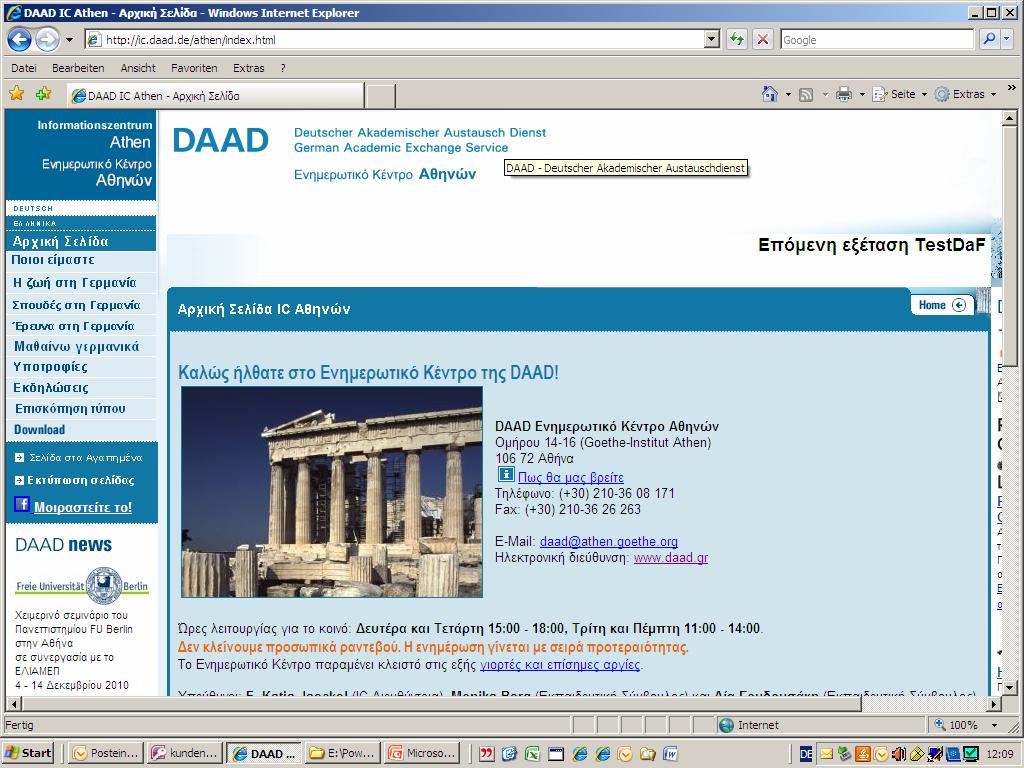
Task: Click the magnifier search icon
Action: [x=989, y=40]
